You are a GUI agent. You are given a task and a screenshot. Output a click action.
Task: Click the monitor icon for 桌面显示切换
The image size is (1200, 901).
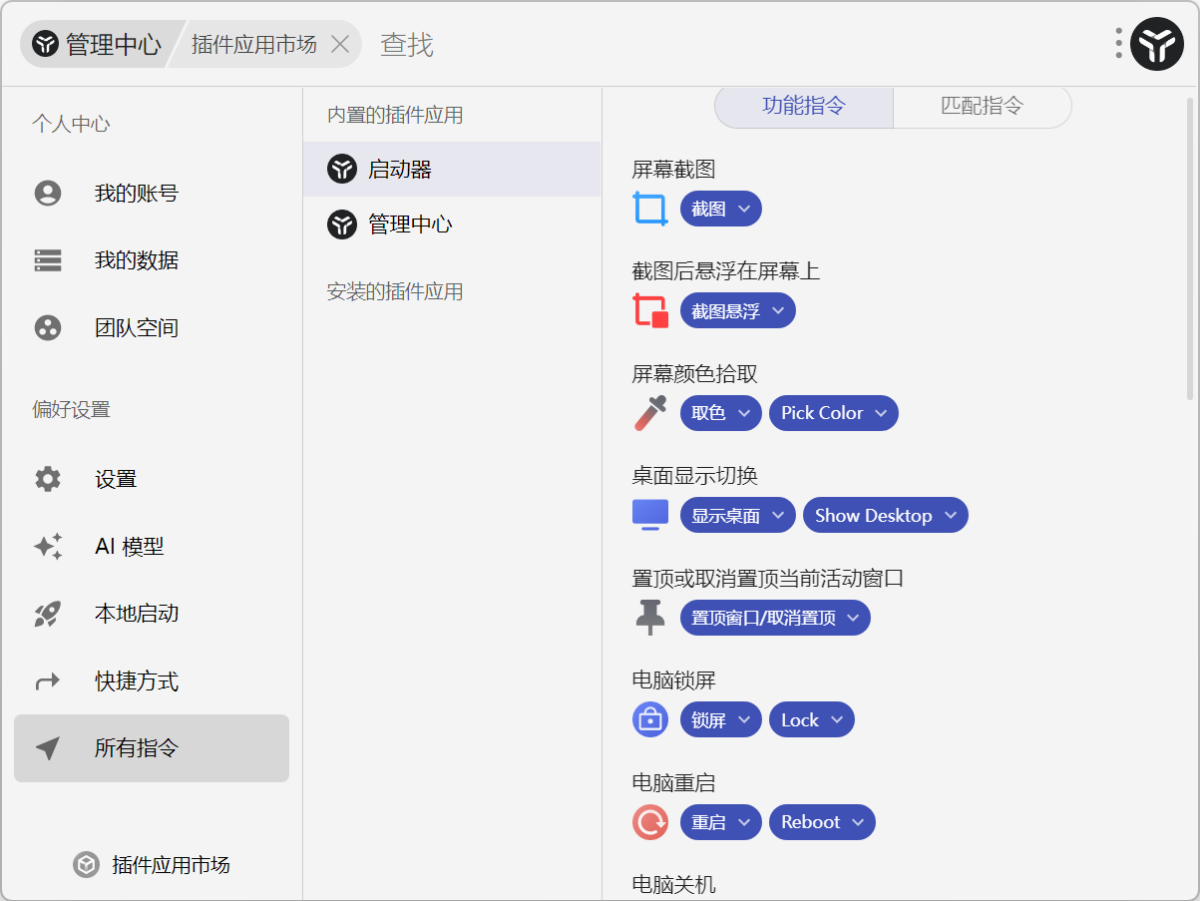(x=649, y=514)
